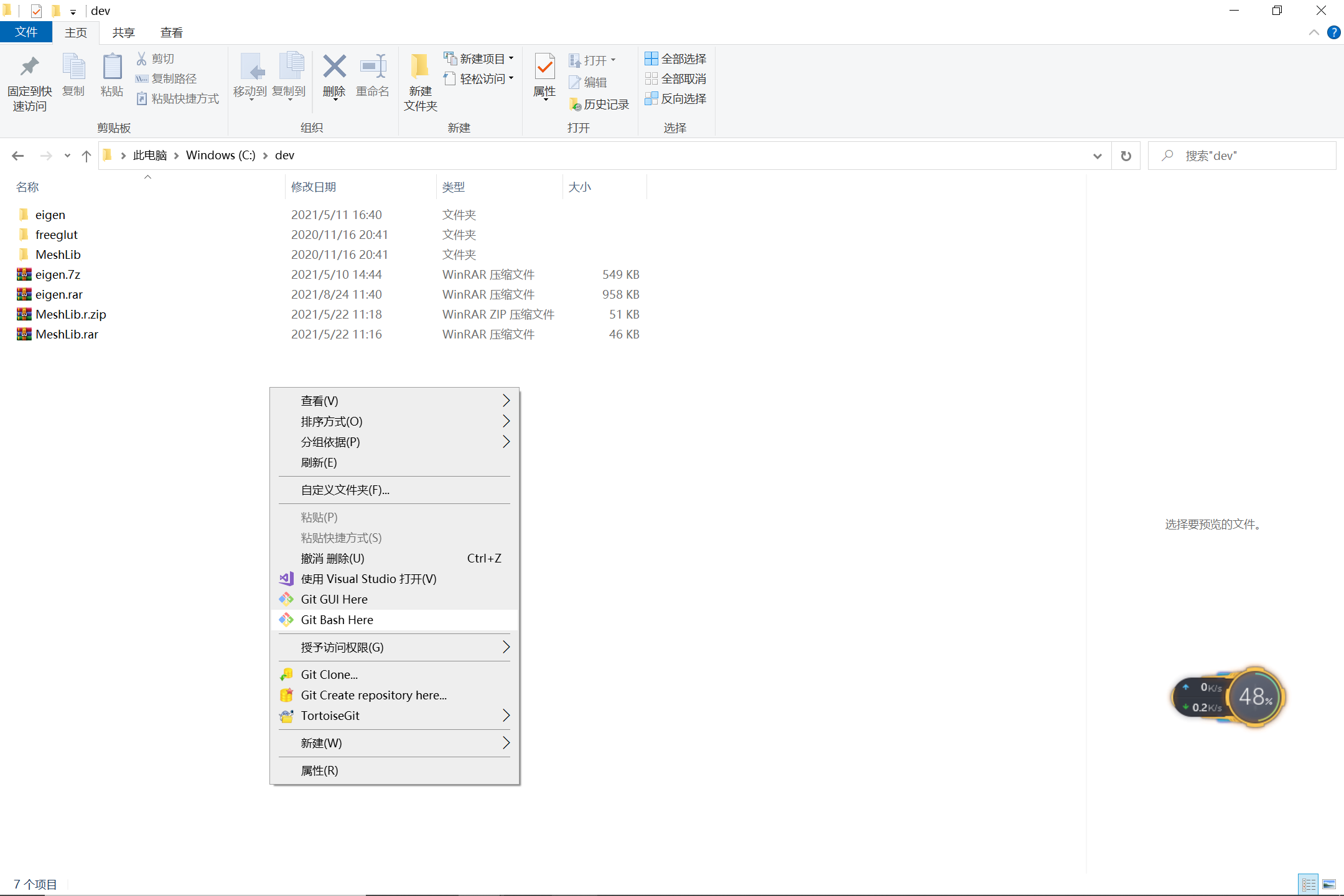Open address bar history dropdown arrow
This screenshot has height=896, width=1344.
pos(1097,156)
